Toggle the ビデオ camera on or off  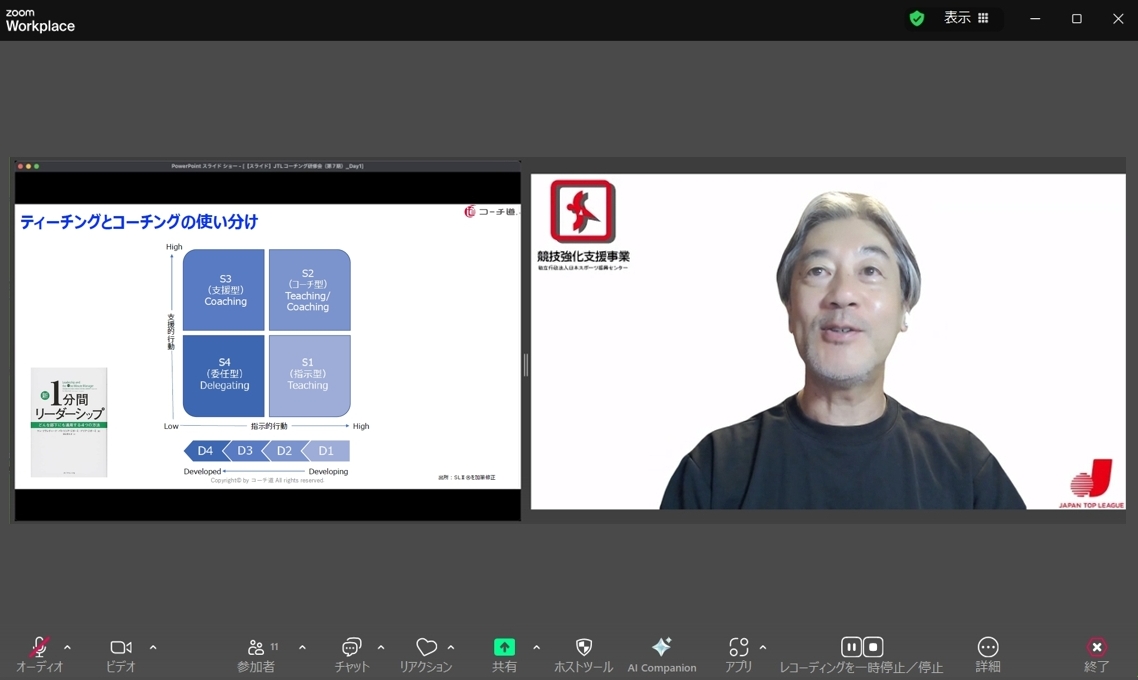tap(120, 647)
